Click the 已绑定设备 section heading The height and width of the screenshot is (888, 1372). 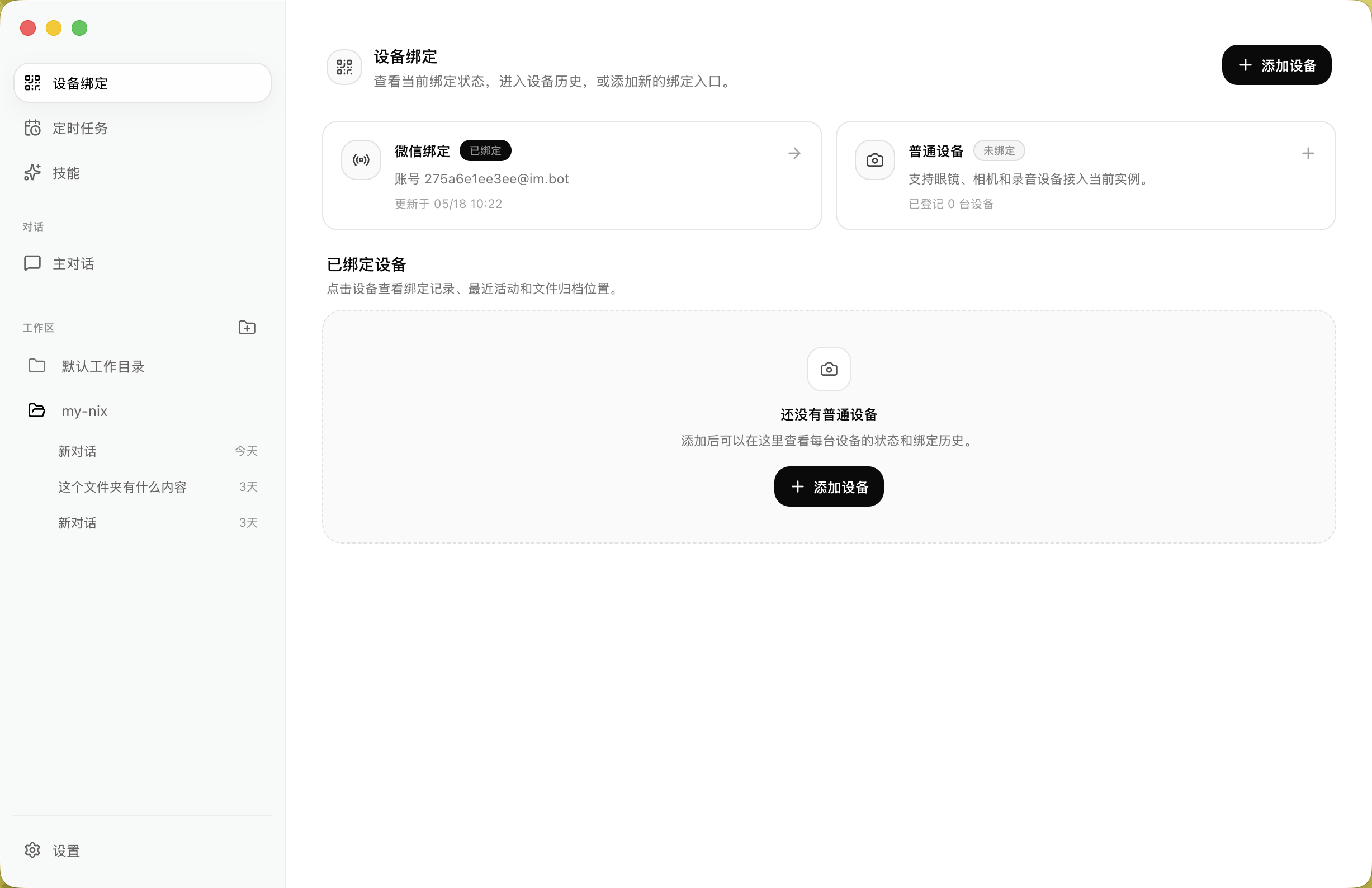(366, 264)
